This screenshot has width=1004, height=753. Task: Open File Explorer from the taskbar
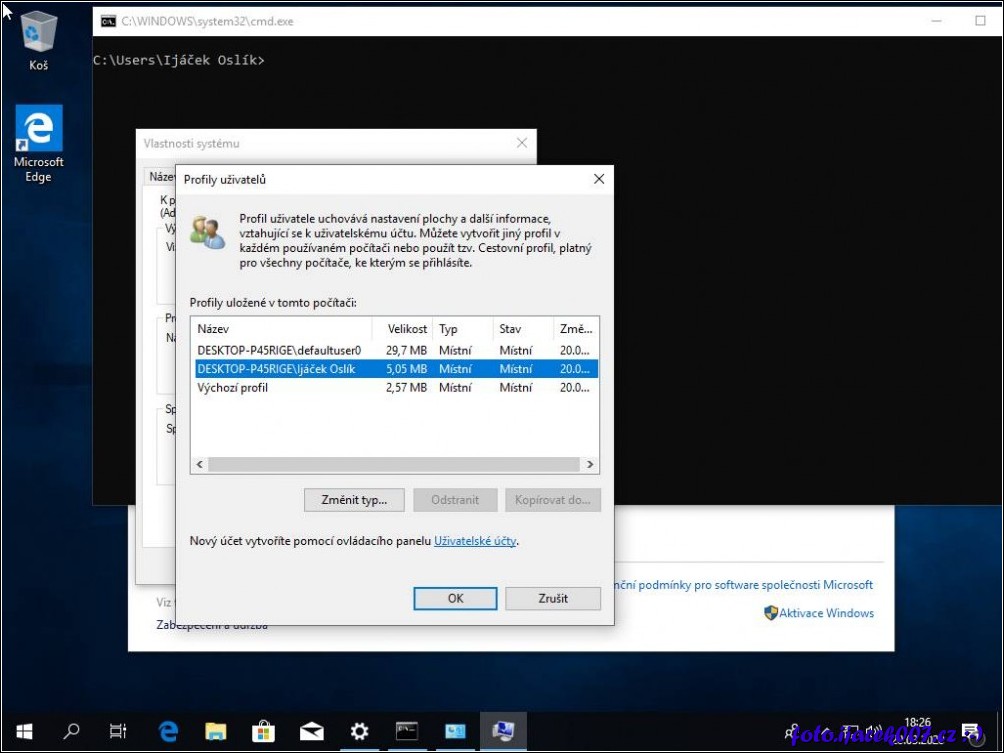(216, 731)
